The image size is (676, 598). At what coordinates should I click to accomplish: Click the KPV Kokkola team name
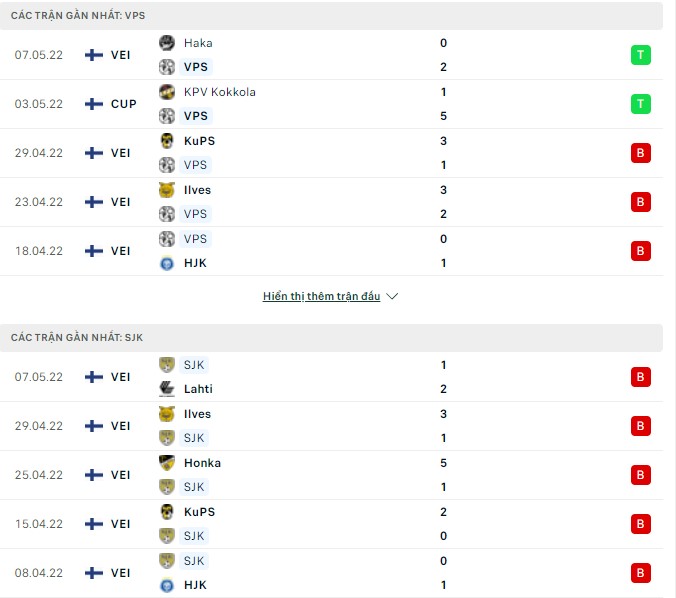(219, 92)
